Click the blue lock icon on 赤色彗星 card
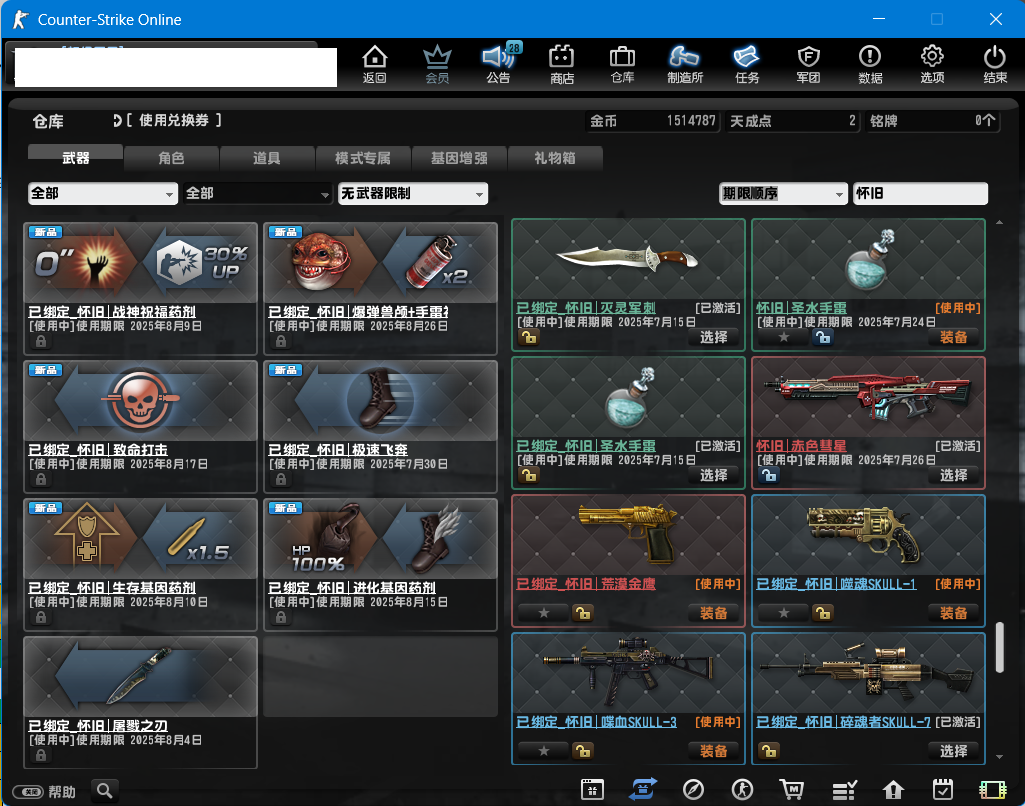The width and height of the screenshot is (1025, 806). 769,475
